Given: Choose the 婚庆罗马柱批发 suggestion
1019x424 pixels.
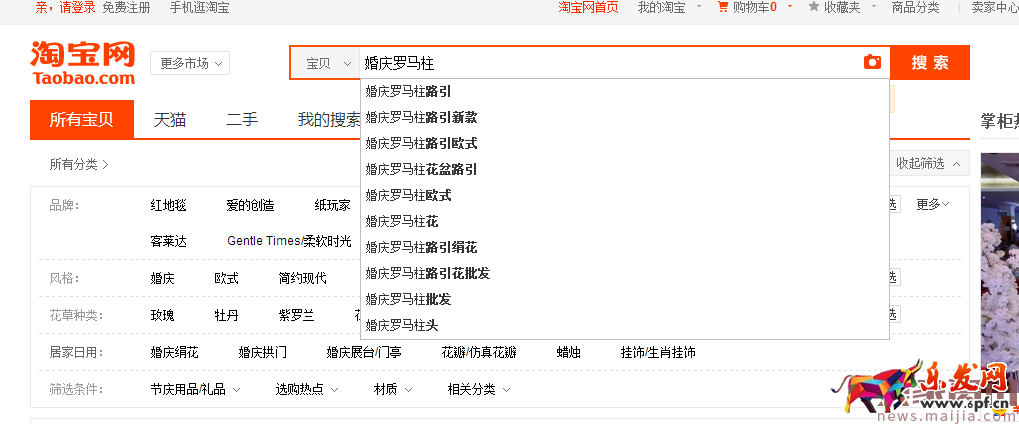Looking at the screenshot, I should [x=408, y=299].
